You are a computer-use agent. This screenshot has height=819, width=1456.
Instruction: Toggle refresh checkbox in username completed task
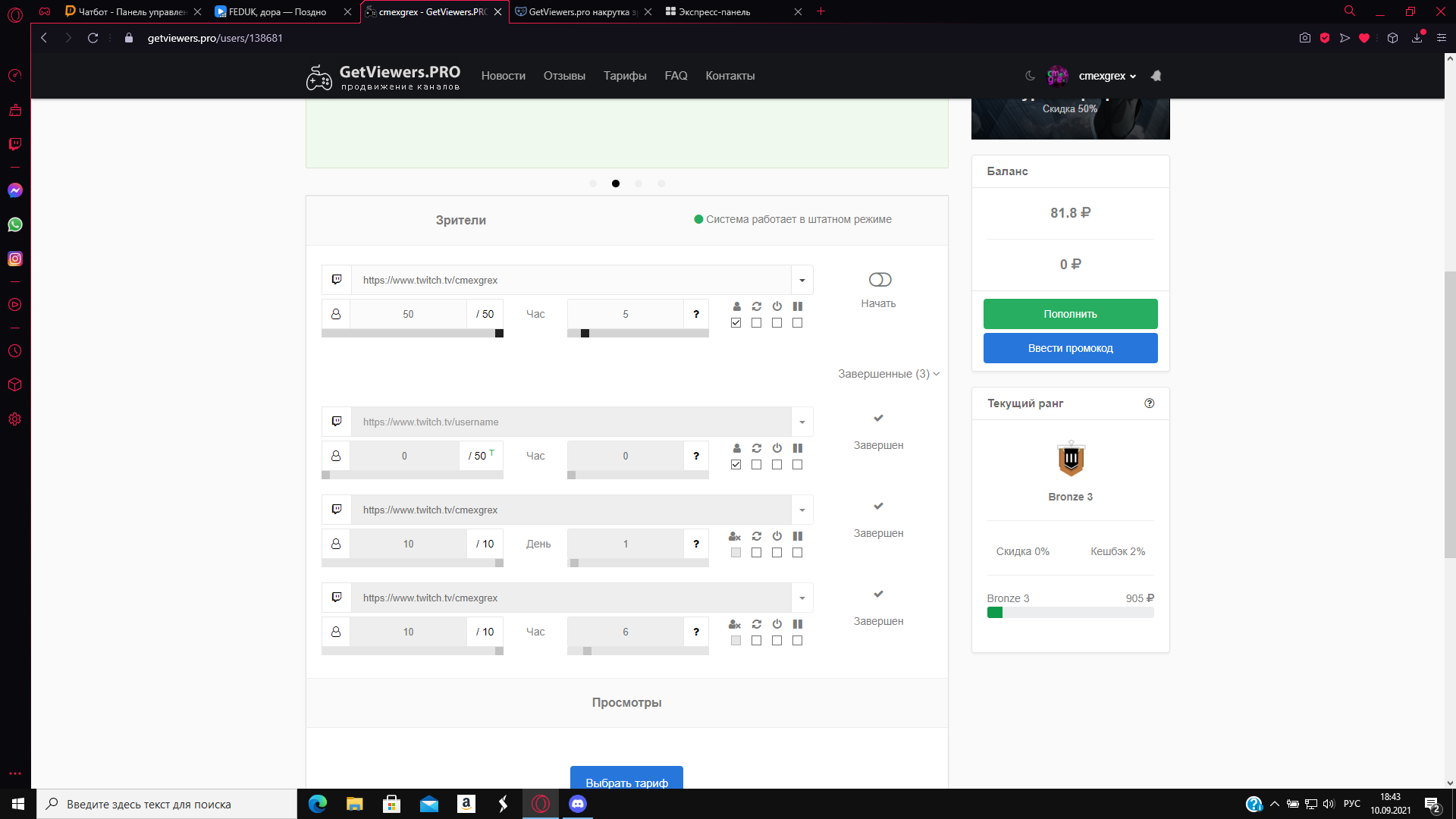[756, 465]
